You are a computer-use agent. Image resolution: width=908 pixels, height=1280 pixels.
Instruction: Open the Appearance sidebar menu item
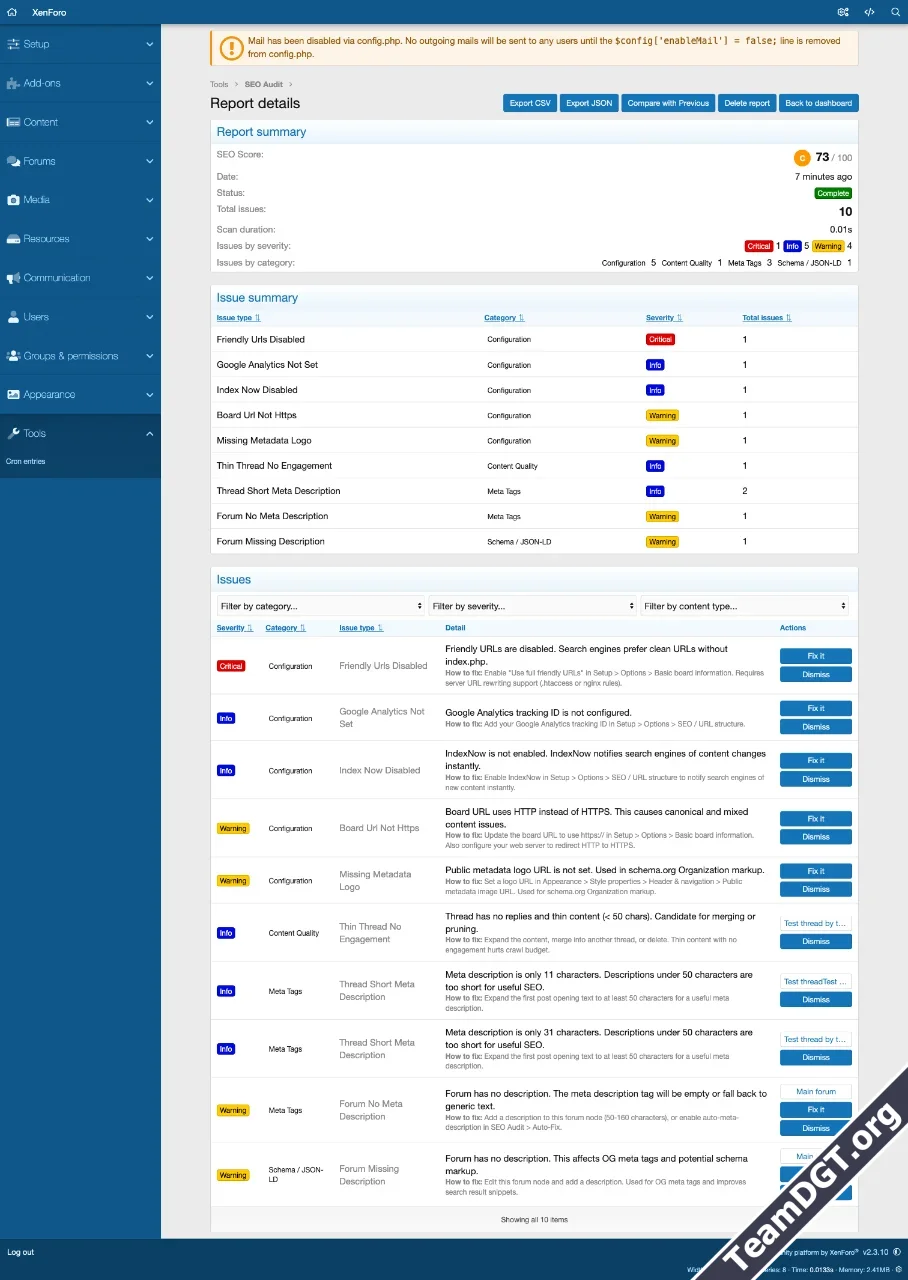49,394
